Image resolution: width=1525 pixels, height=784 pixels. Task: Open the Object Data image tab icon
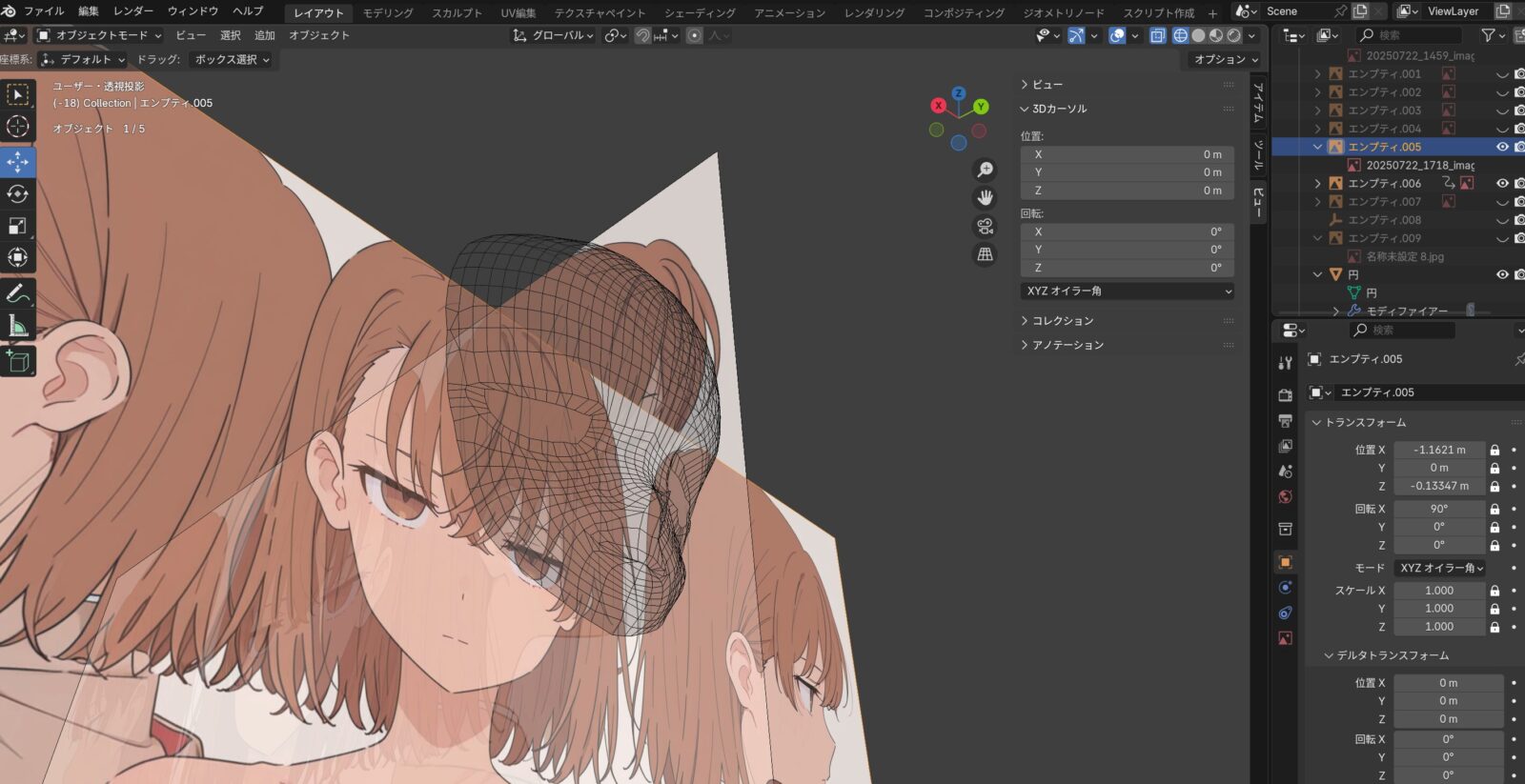coord(1285,638)
